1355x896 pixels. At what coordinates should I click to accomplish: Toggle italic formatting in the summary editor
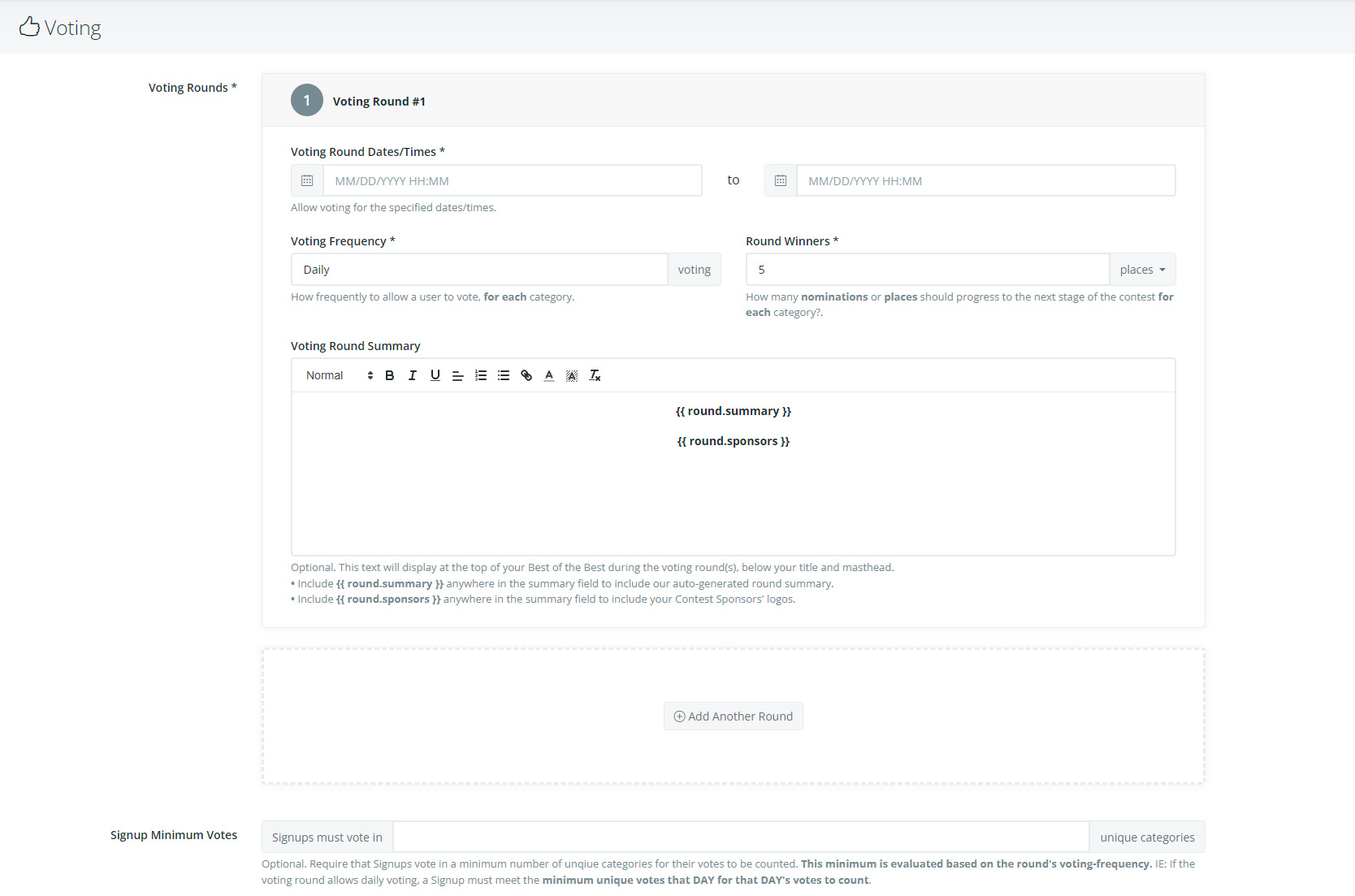413,375
